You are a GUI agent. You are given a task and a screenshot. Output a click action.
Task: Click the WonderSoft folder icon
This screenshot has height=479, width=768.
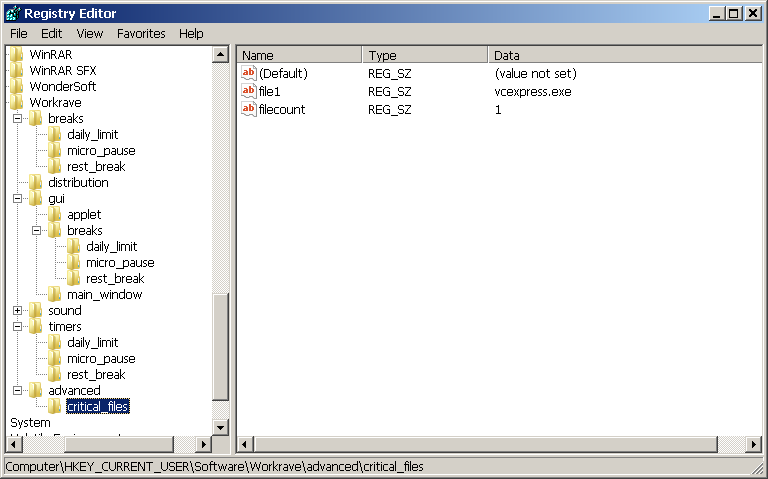coord(17,86)
